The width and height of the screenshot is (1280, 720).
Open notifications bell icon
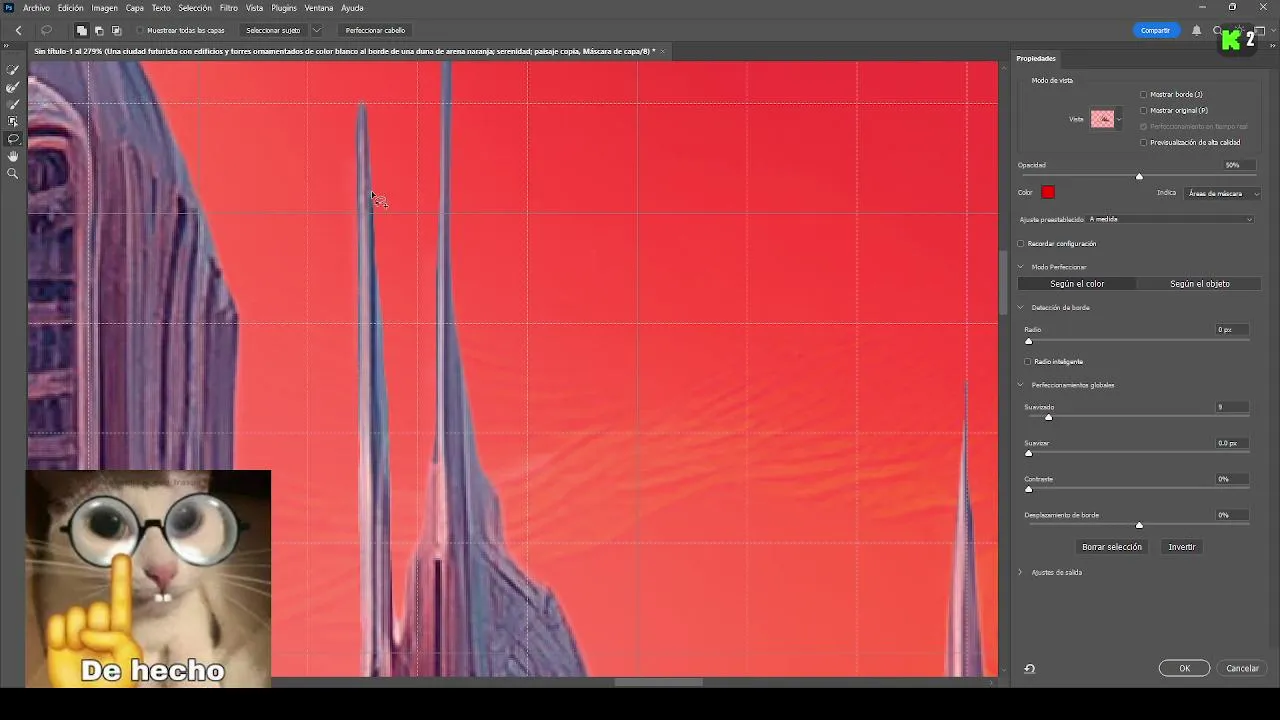coord(1196,31)
